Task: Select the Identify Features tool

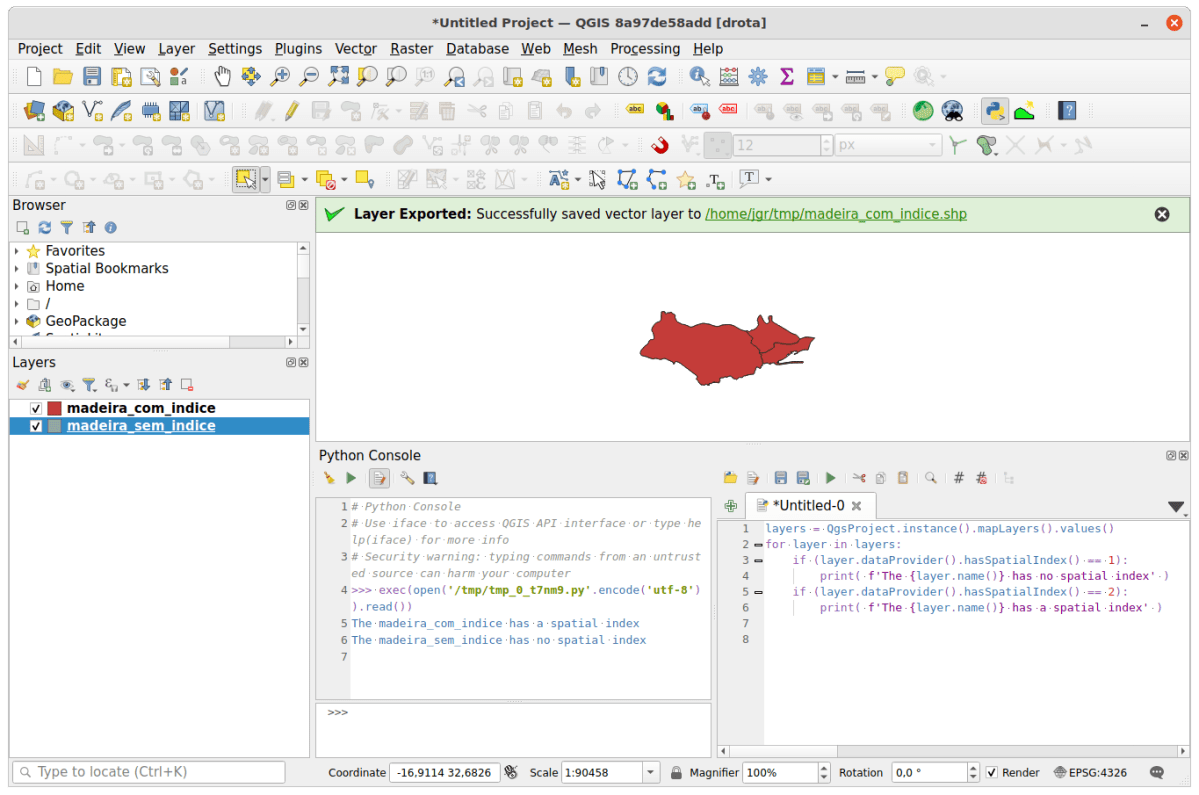Action: pos(699,76)
